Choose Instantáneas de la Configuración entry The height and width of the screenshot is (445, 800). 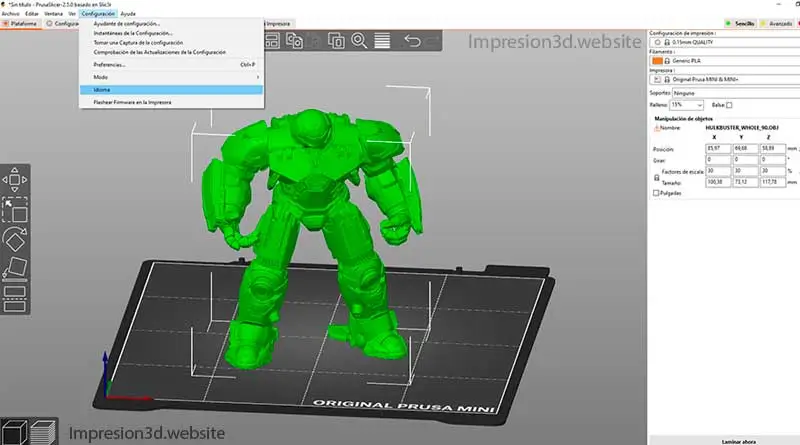click(x=171, y=33)
